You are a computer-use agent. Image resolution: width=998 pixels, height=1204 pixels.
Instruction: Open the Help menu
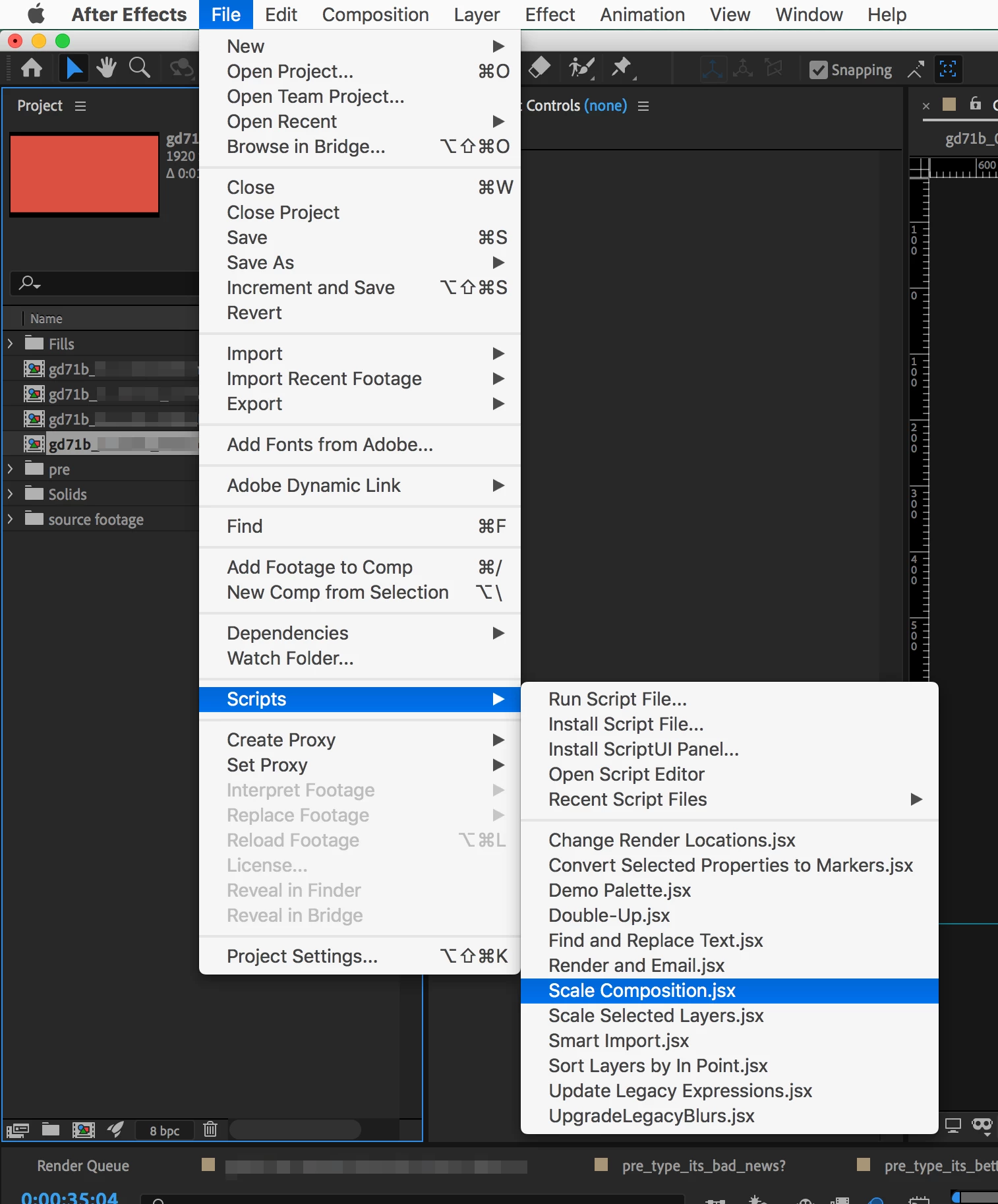(887, 15)
